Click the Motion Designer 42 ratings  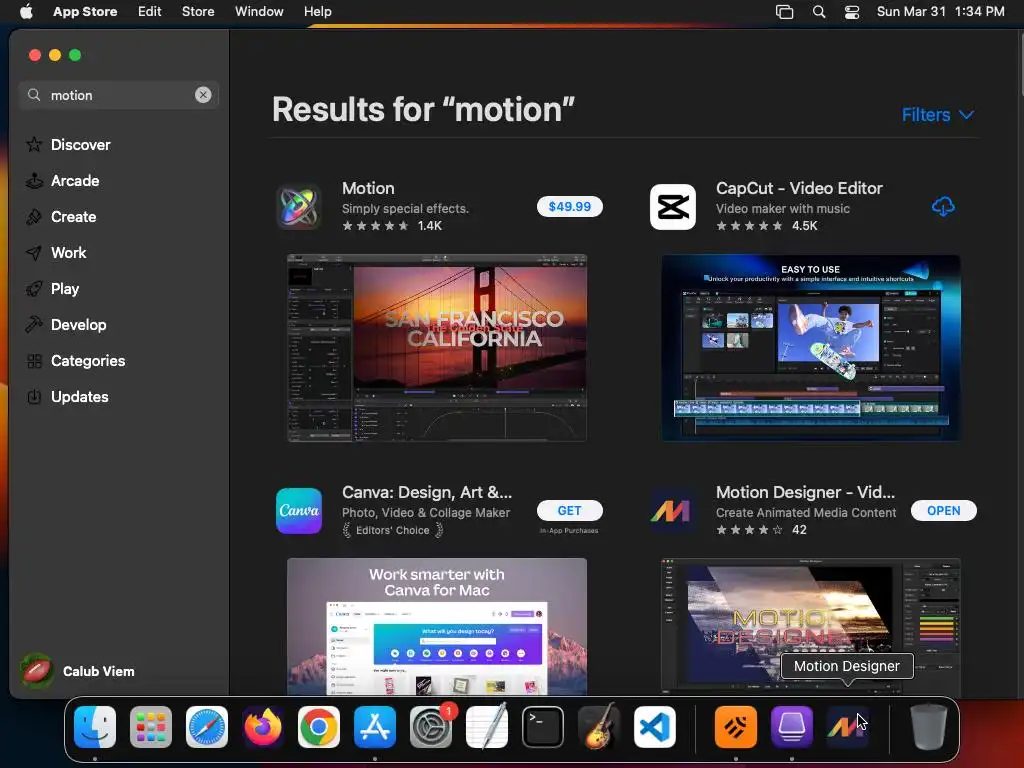(x=761, y=530)
